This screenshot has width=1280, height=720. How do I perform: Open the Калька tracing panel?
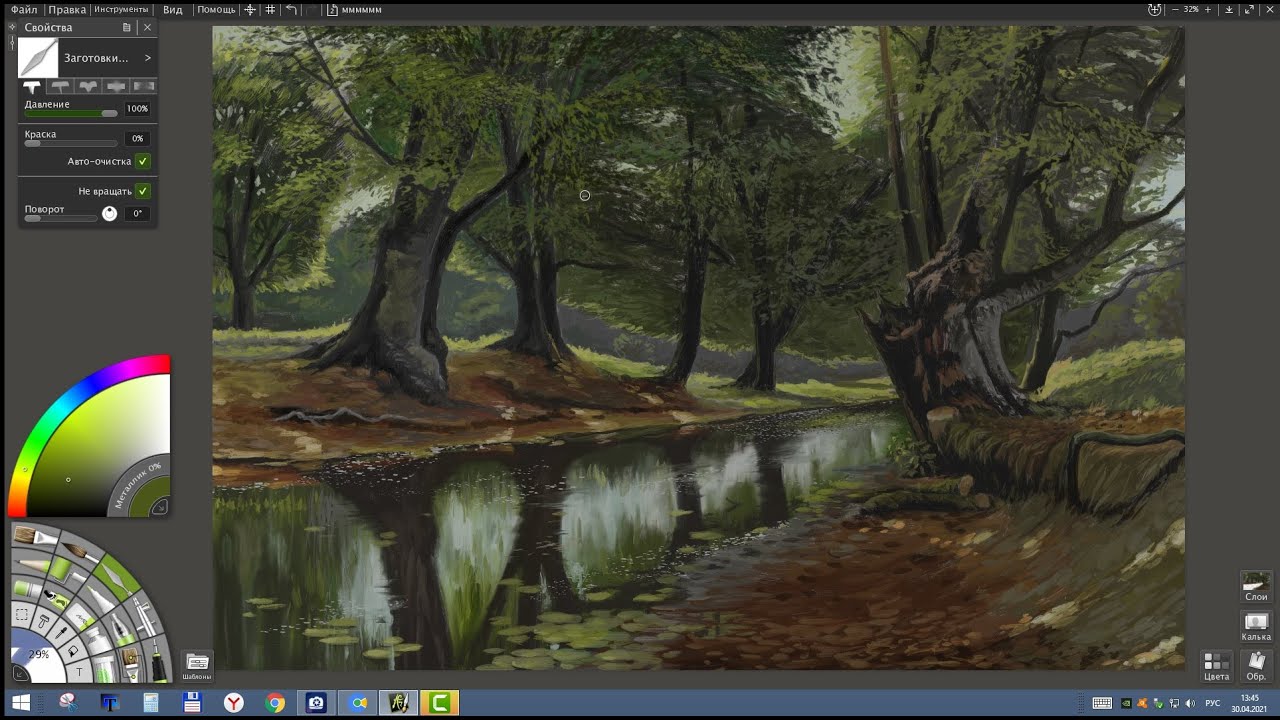tap(1256, 627)
